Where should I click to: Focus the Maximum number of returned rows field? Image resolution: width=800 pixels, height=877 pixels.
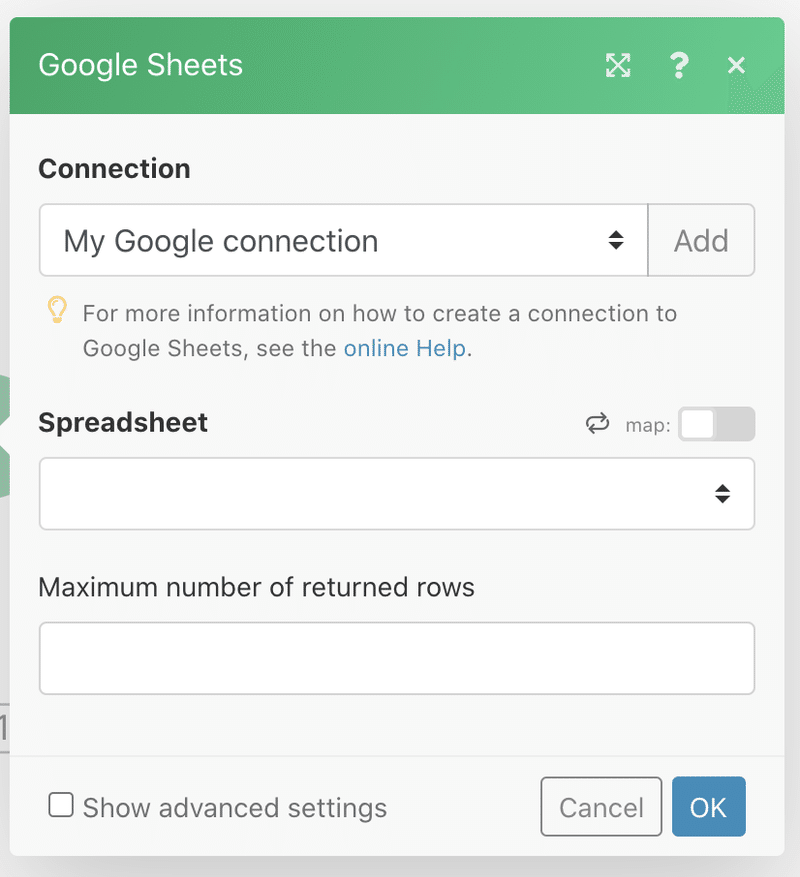[396, 658]
